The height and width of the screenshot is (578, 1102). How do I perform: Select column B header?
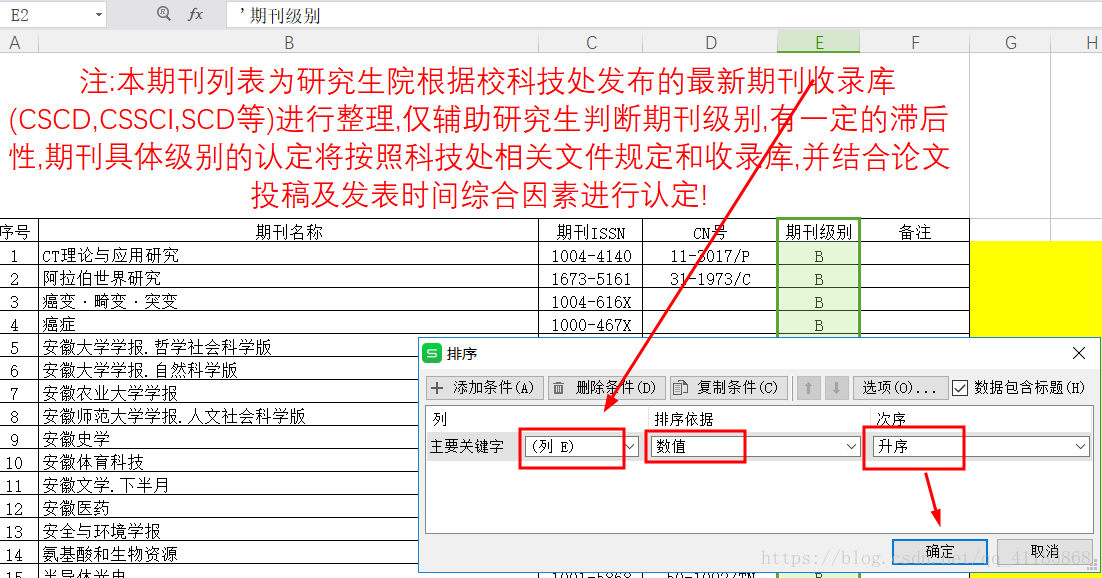[x=289, y=43]
